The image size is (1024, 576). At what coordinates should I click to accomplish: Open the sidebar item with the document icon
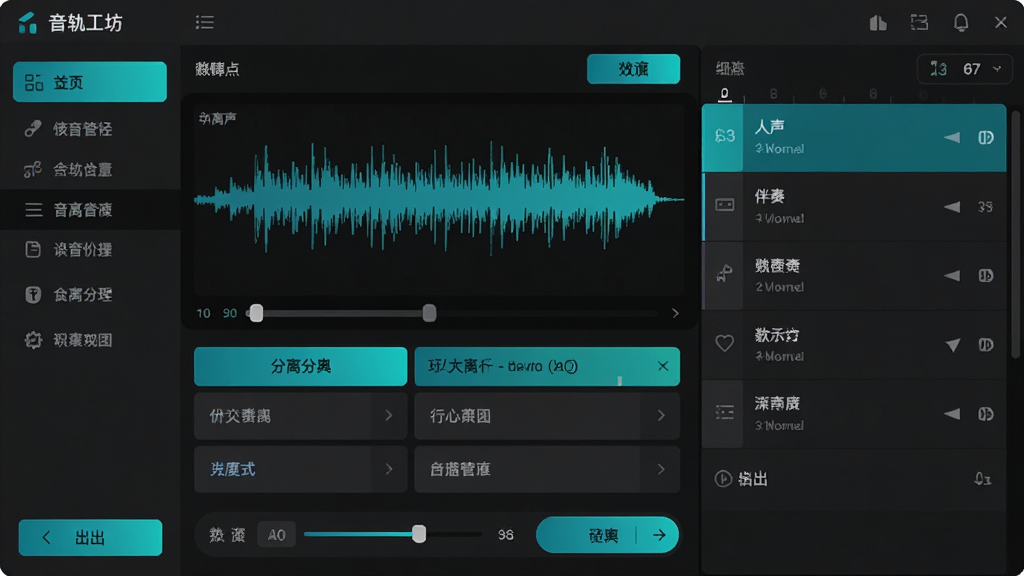point(90,249)
